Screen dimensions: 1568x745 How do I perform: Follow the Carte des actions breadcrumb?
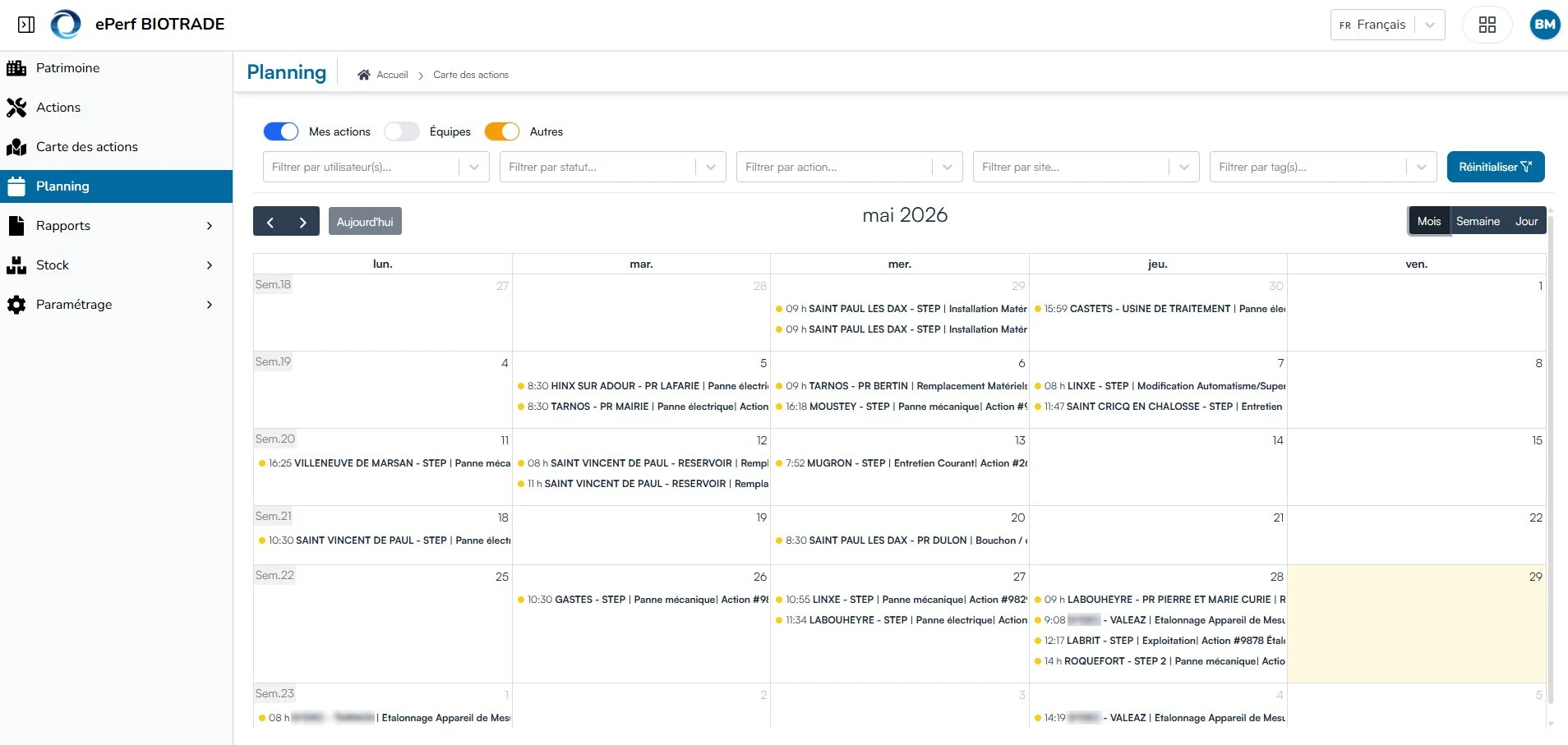point(471,75)
